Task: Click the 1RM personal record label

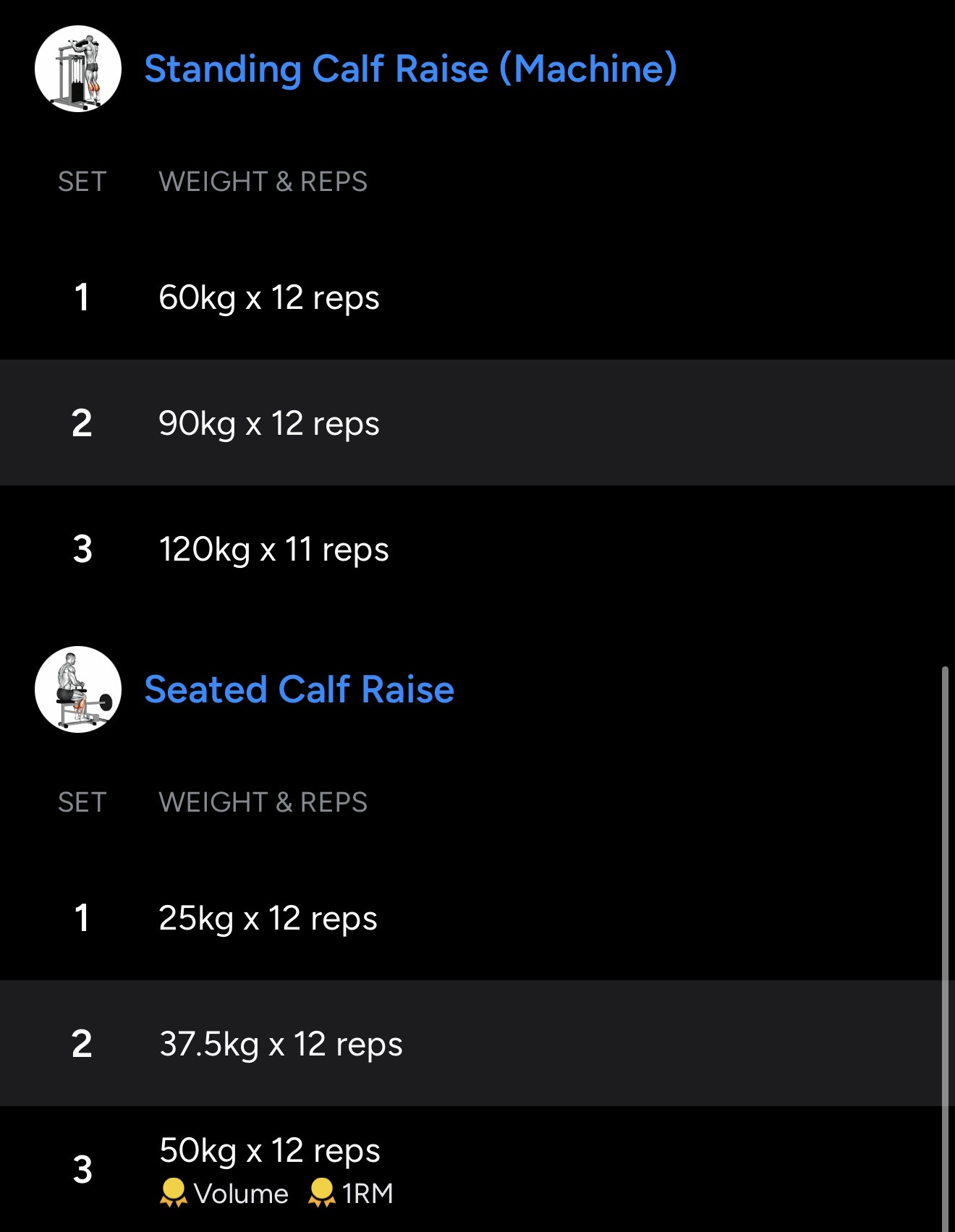Action: [368, 1194]
